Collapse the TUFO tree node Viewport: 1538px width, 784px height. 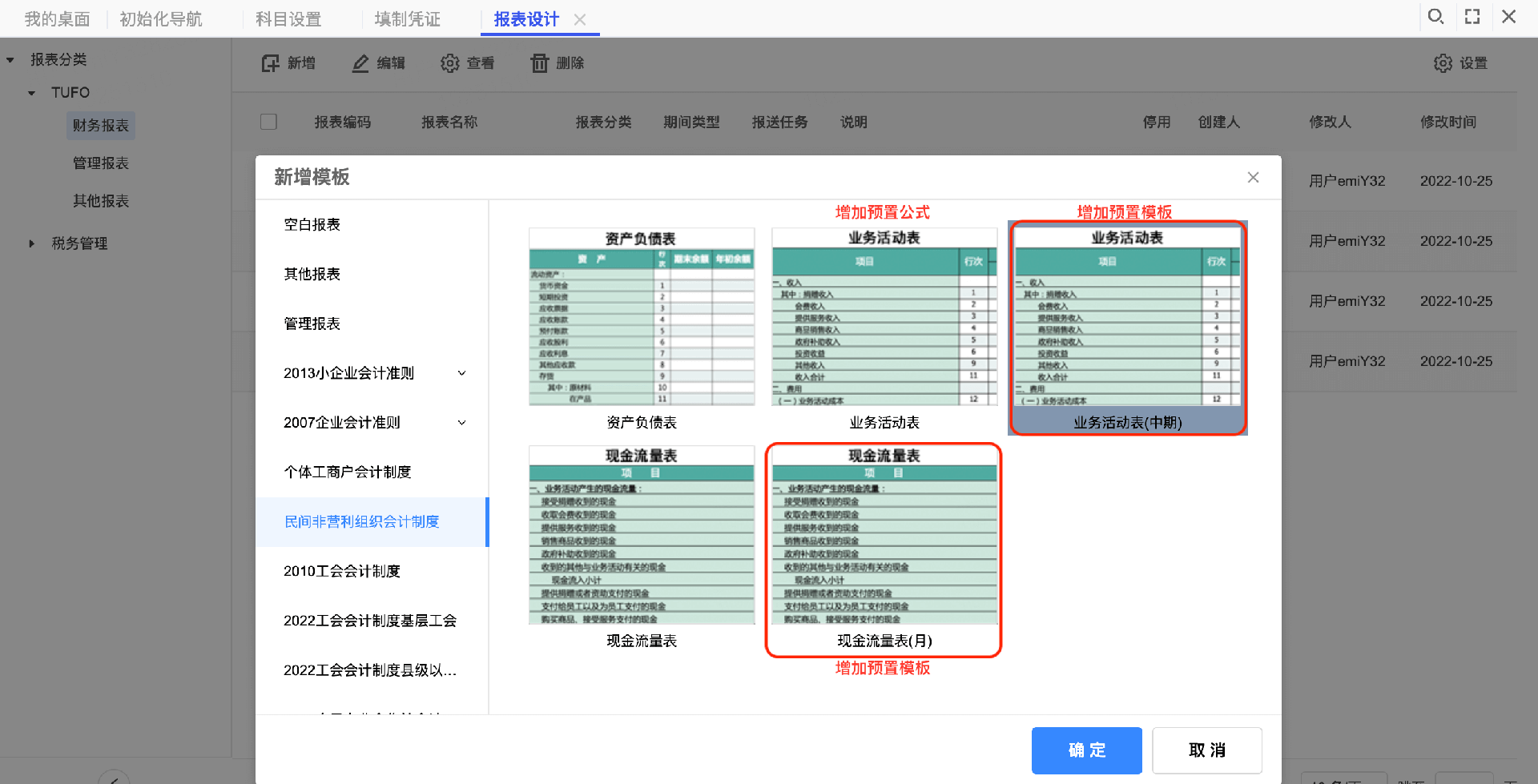click(32, 93)
